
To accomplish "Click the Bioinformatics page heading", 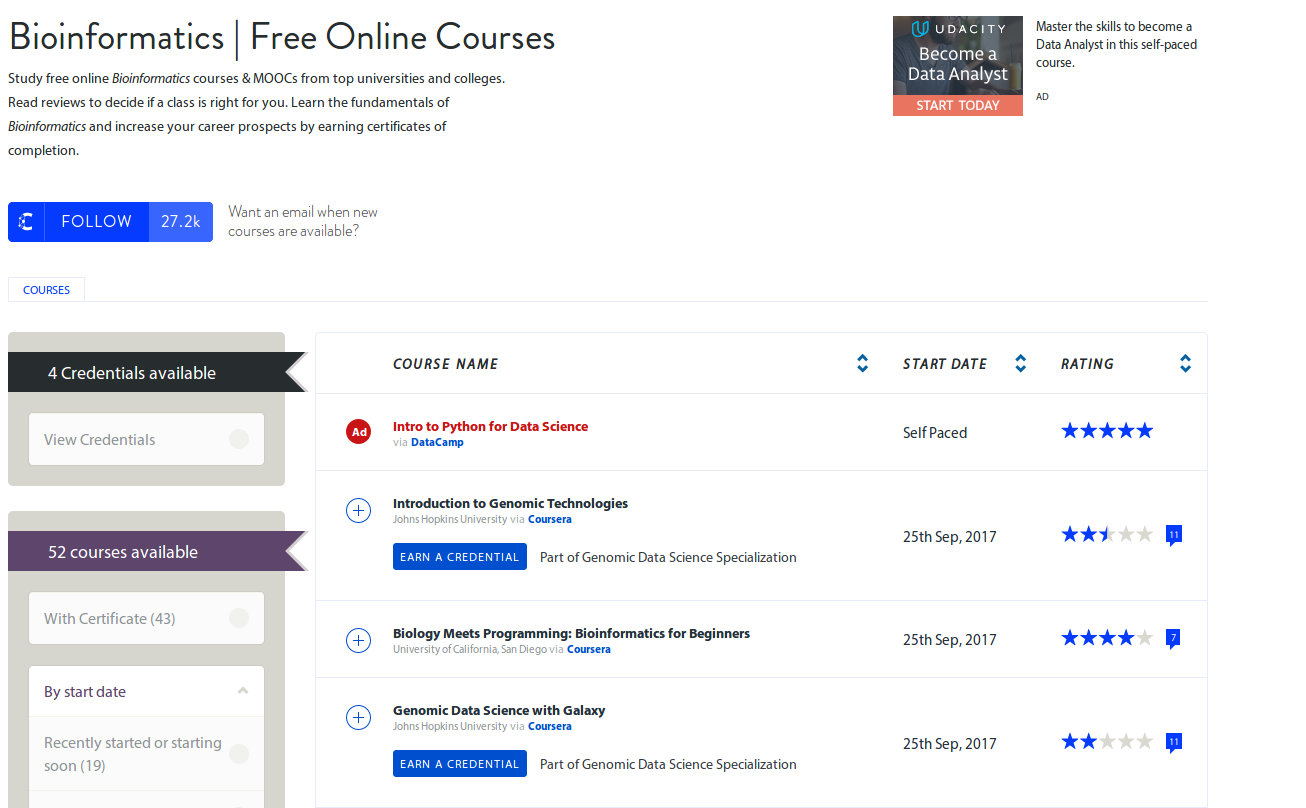I will (282, 38).
